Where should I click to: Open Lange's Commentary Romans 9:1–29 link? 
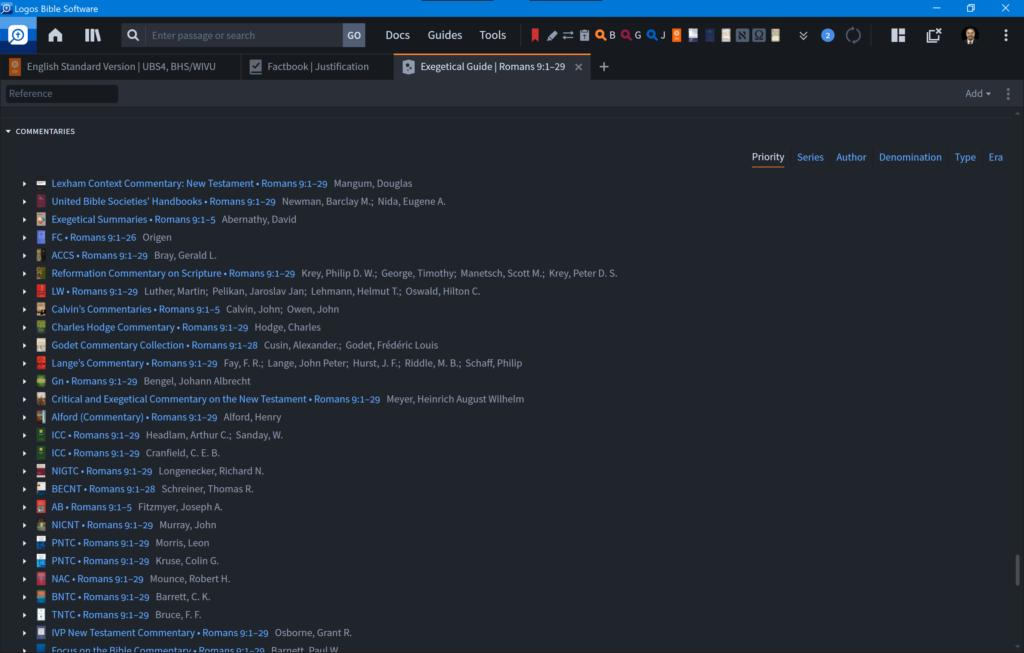click(x=134, y=363)
